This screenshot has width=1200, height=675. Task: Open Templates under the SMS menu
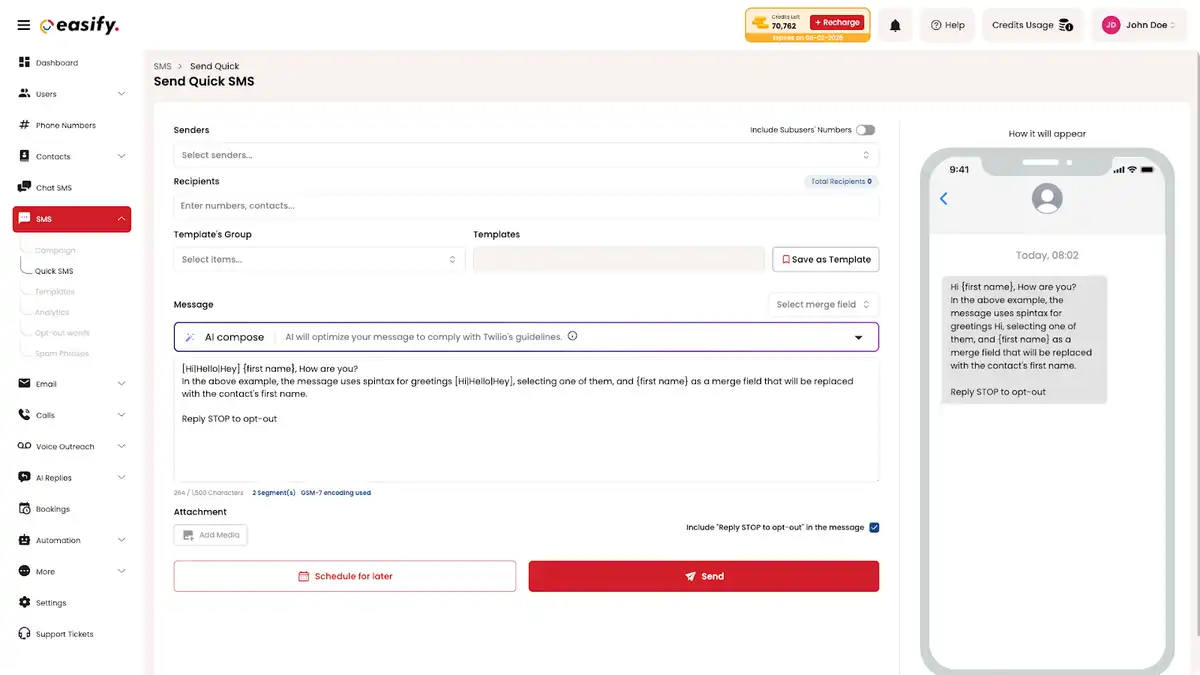point(56,291)
